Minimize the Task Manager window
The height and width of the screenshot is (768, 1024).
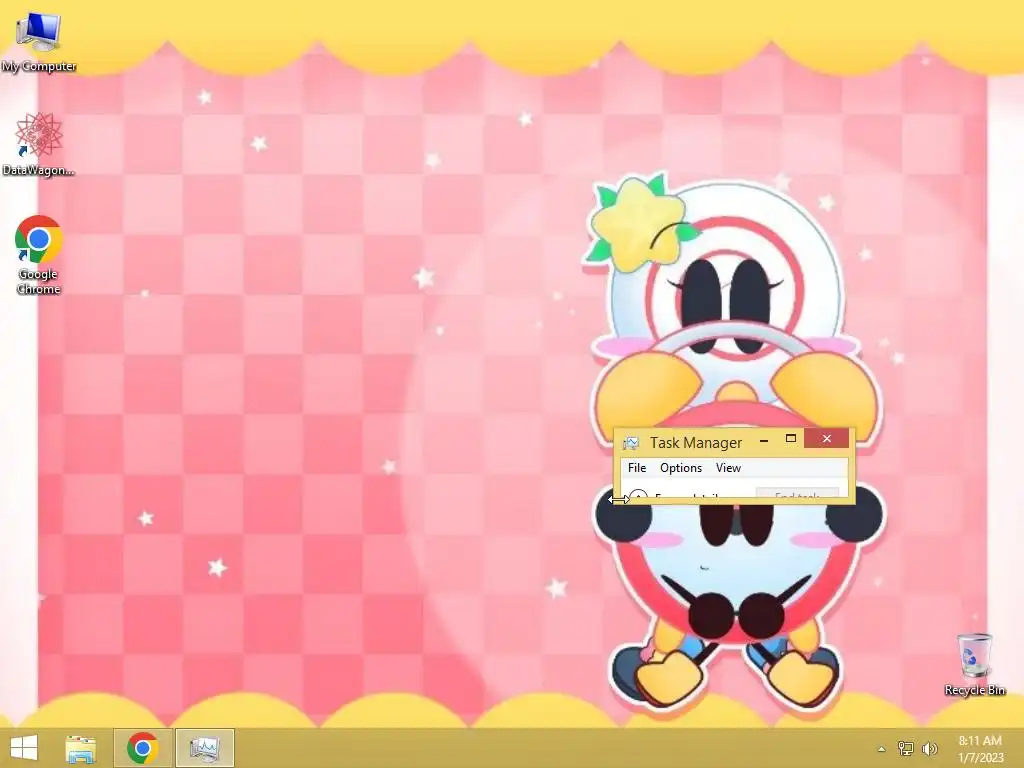tap(763, 440)
